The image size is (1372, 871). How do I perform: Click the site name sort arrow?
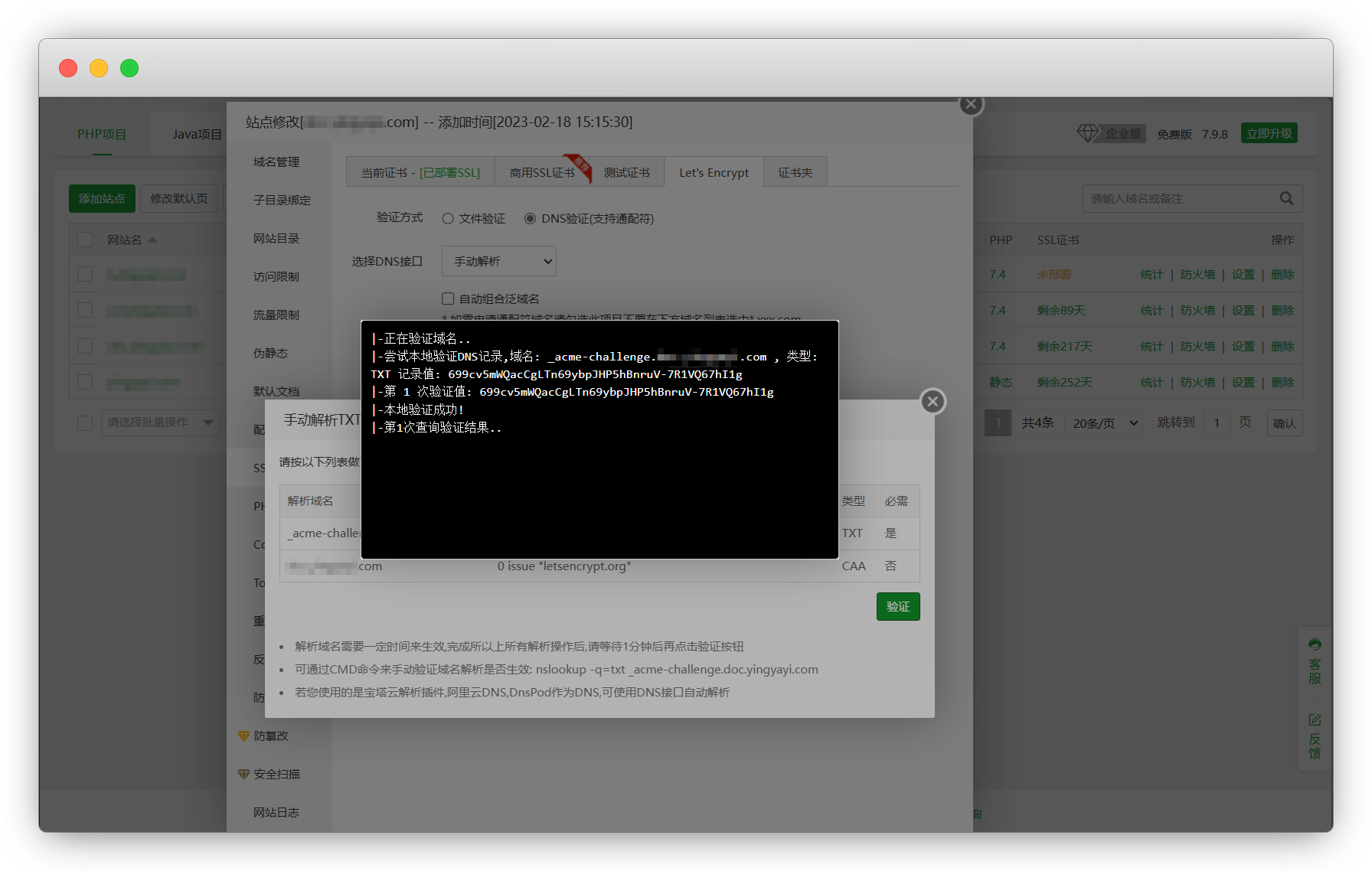click(152, 240)
